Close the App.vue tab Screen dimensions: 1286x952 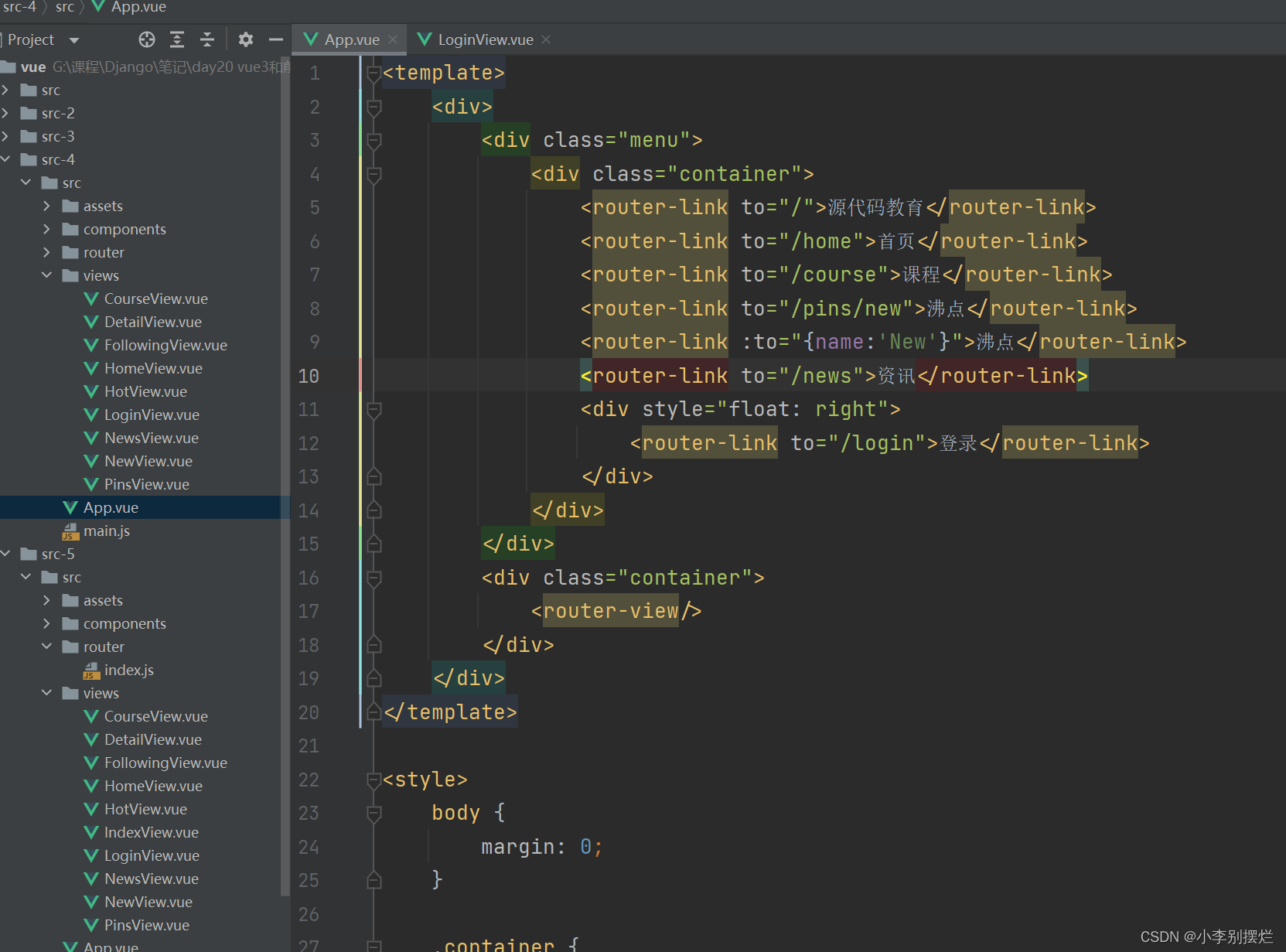click(x=393, y=39)
